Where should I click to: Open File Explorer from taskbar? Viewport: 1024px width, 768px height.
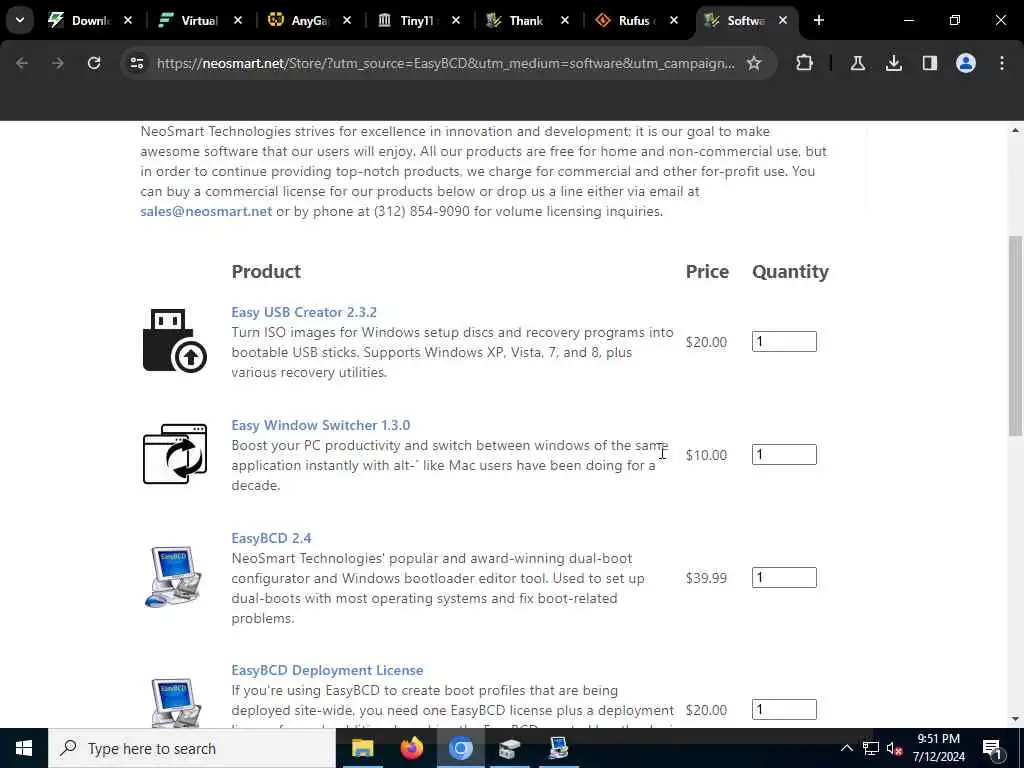(362, 748)
